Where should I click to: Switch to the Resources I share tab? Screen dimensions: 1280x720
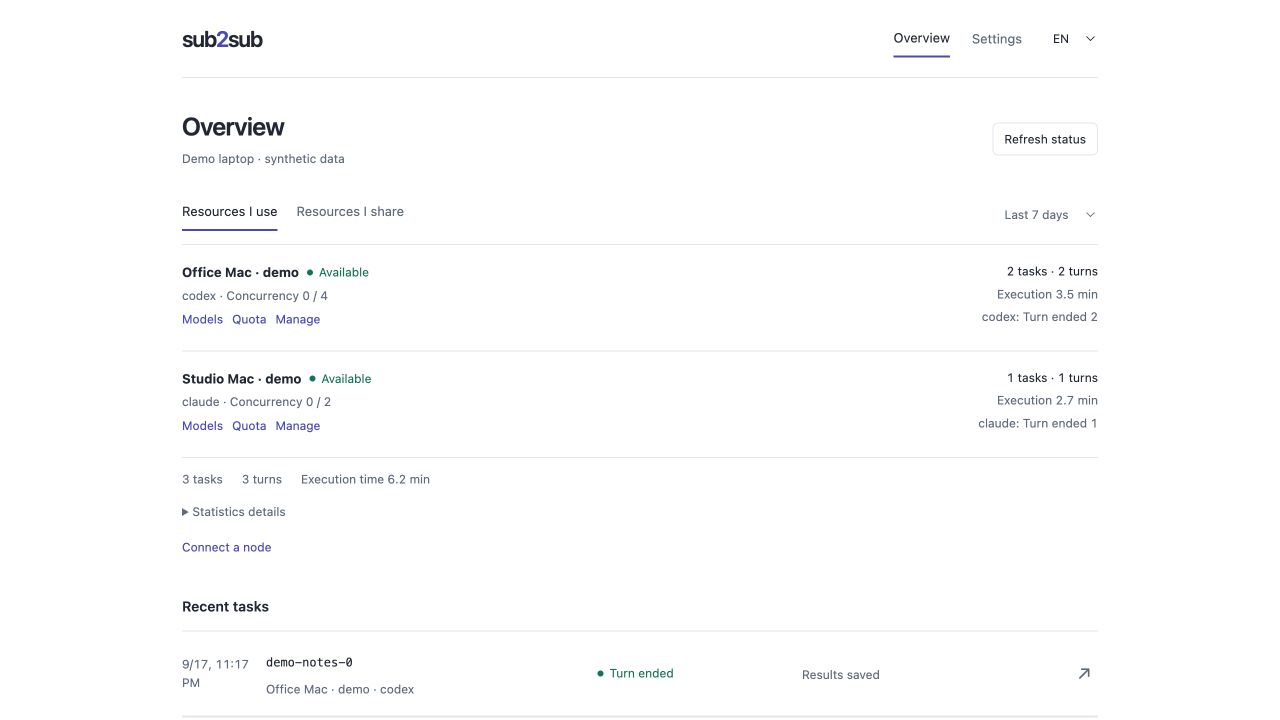tap(350, 212)
